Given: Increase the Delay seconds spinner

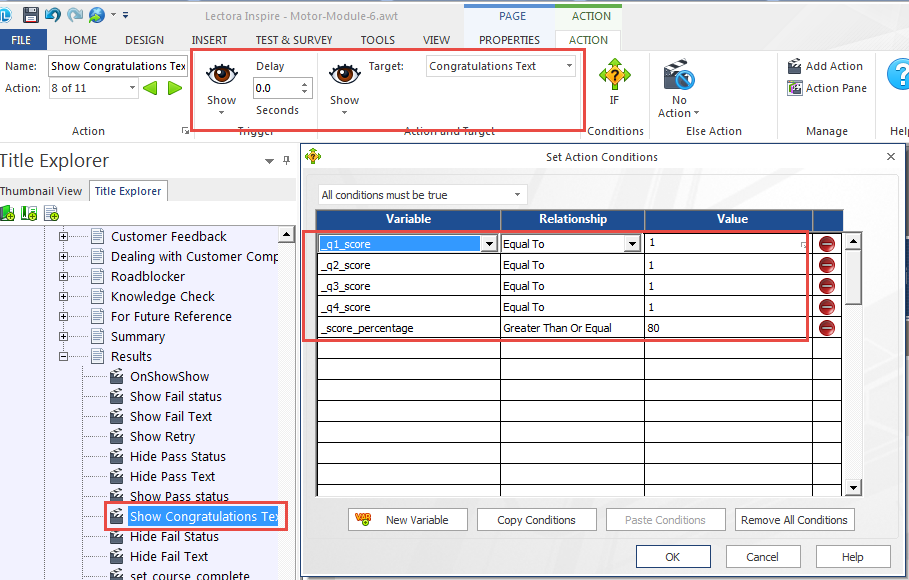Looking at the screenshot, I should [x=304, y=84].
